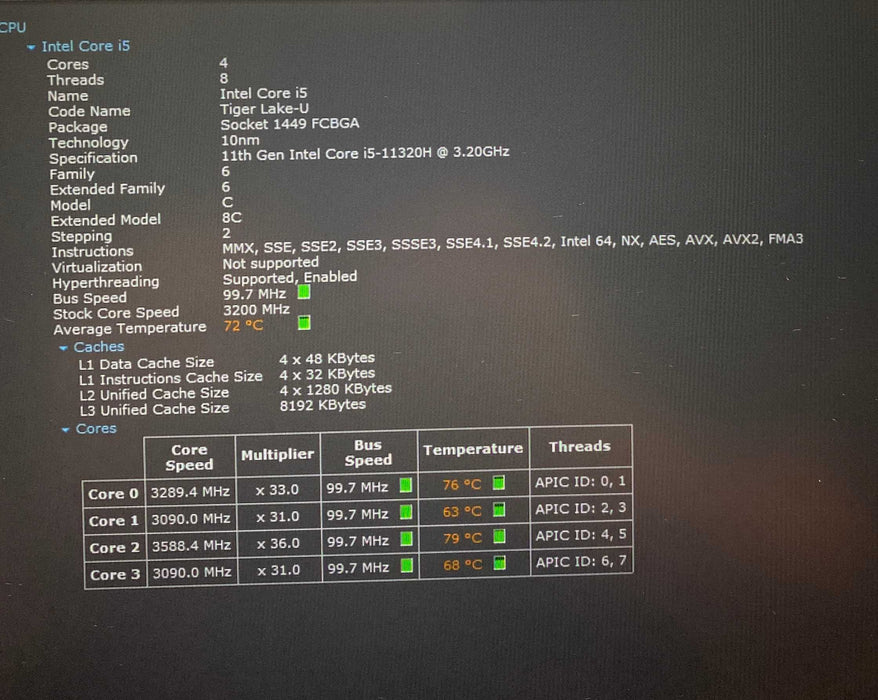This screenshot has width=878, height=700.
Task: Select the Core 3 row header
Action: tap(115, 575)
